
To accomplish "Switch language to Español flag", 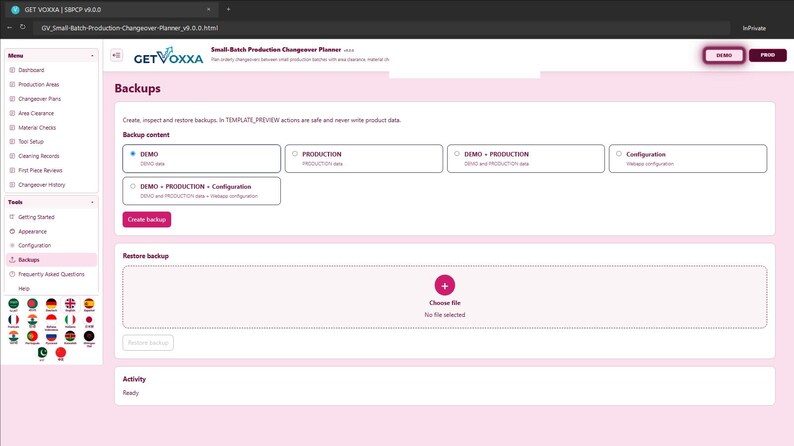I will (x=89, y=304).
